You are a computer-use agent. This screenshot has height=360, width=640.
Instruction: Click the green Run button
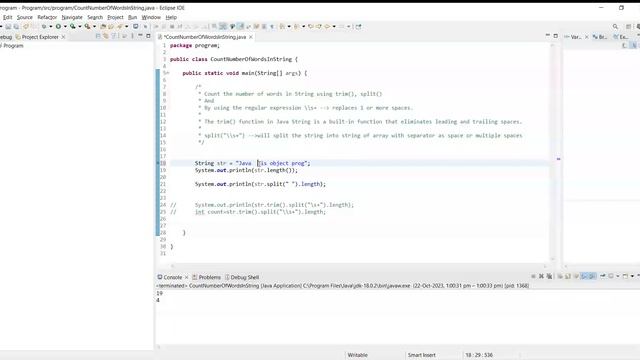click(58, 27)
